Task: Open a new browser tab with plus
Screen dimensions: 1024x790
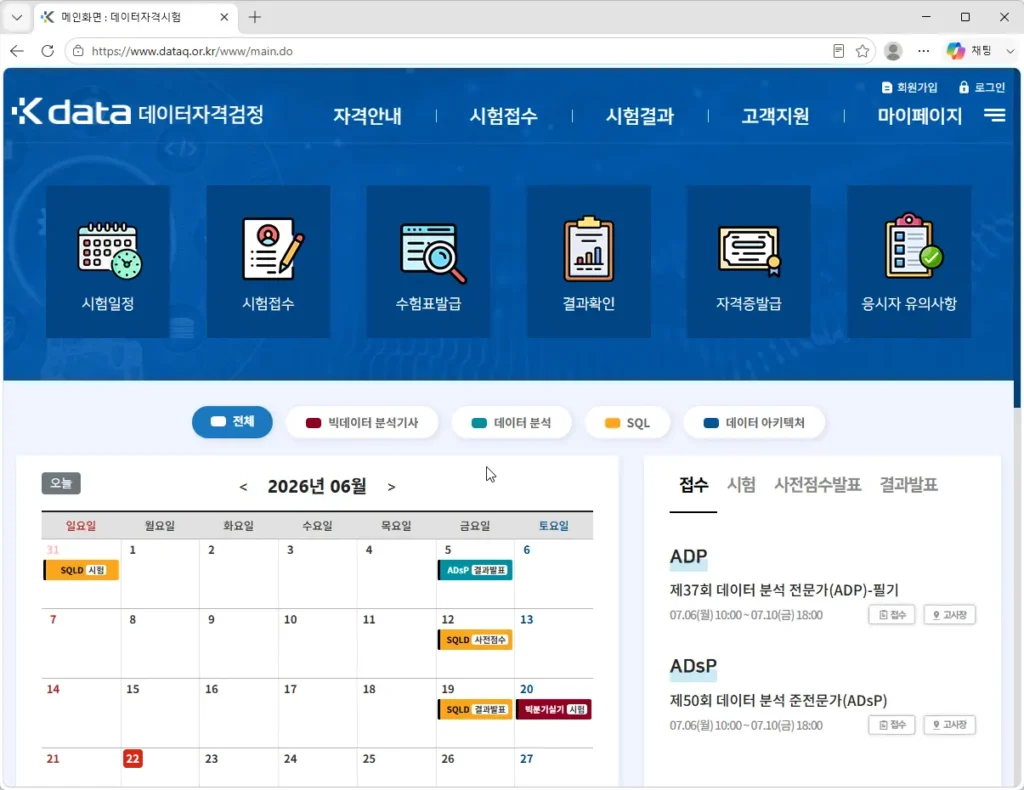Action: click(255, 17)
